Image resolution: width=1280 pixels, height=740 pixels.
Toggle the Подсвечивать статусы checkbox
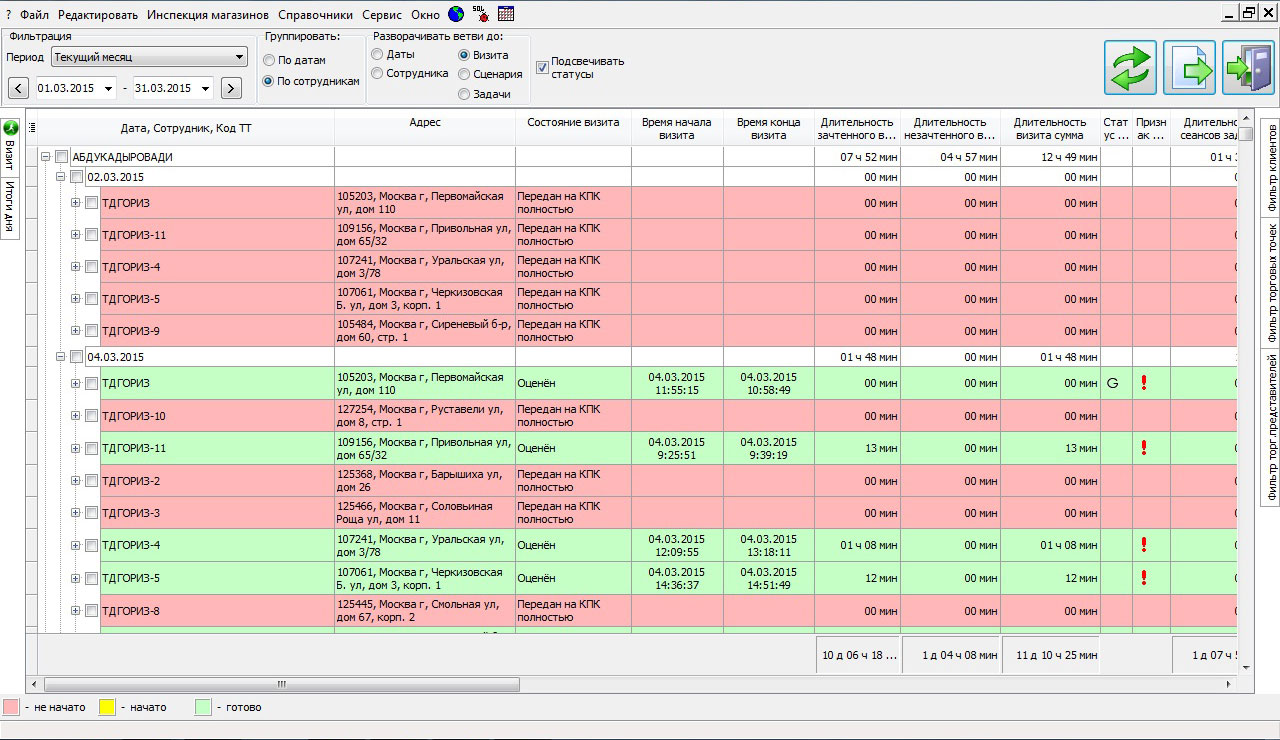[x=543, y=68]
